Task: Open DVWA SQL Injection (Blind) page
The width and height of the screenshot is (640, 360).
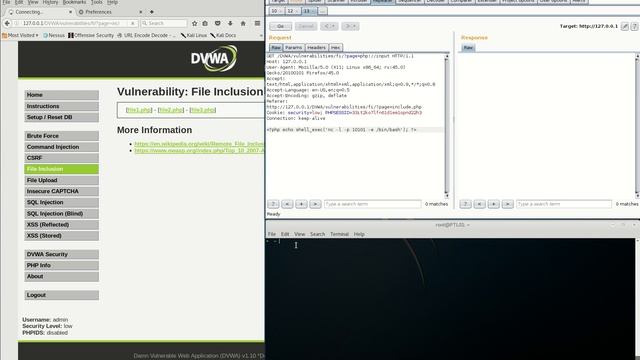Action: [62, 213]
